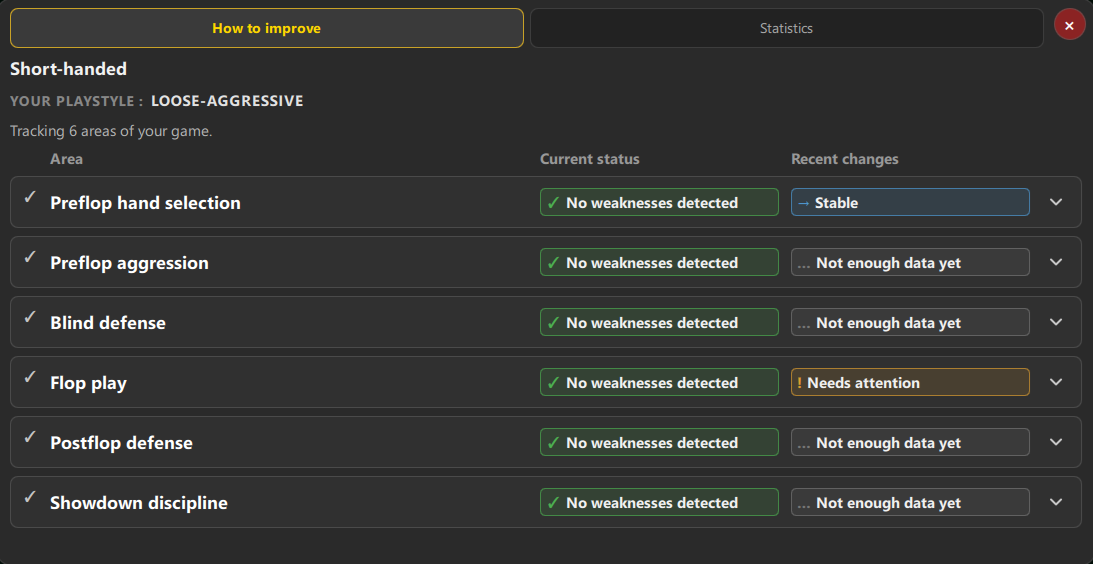Expand the Blind defense row chevron
The image size is (1093, 564).
(1056, 322)
